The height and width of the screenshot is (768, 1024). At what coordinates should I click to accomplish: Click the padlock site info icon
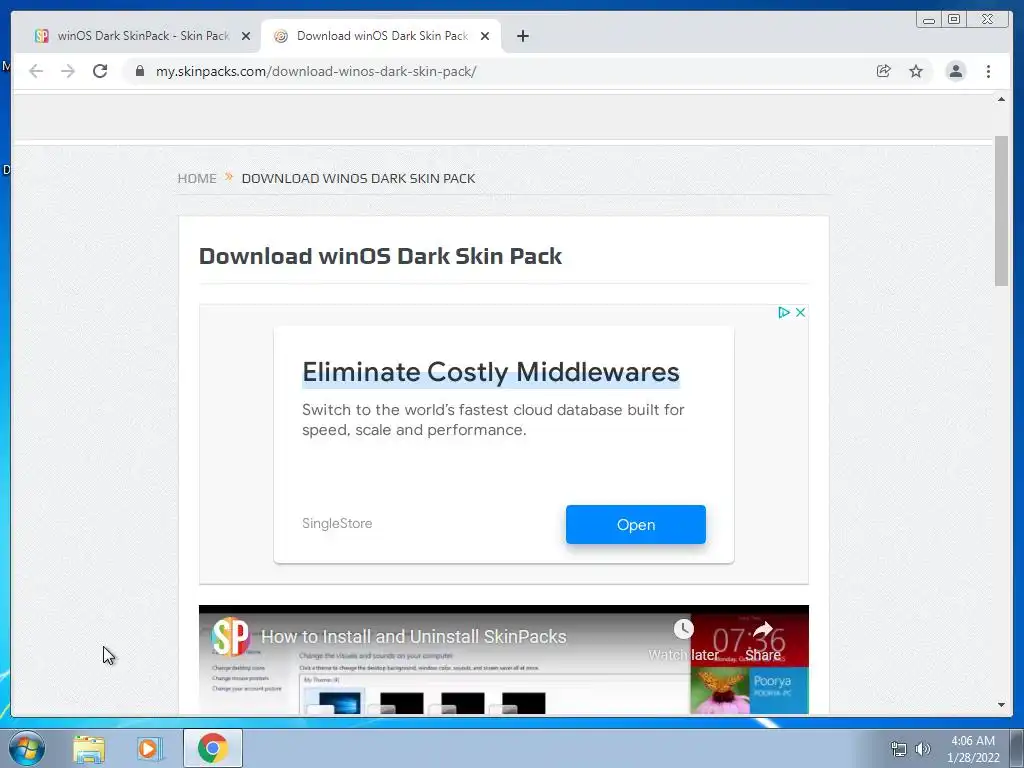tap(140, 71)
